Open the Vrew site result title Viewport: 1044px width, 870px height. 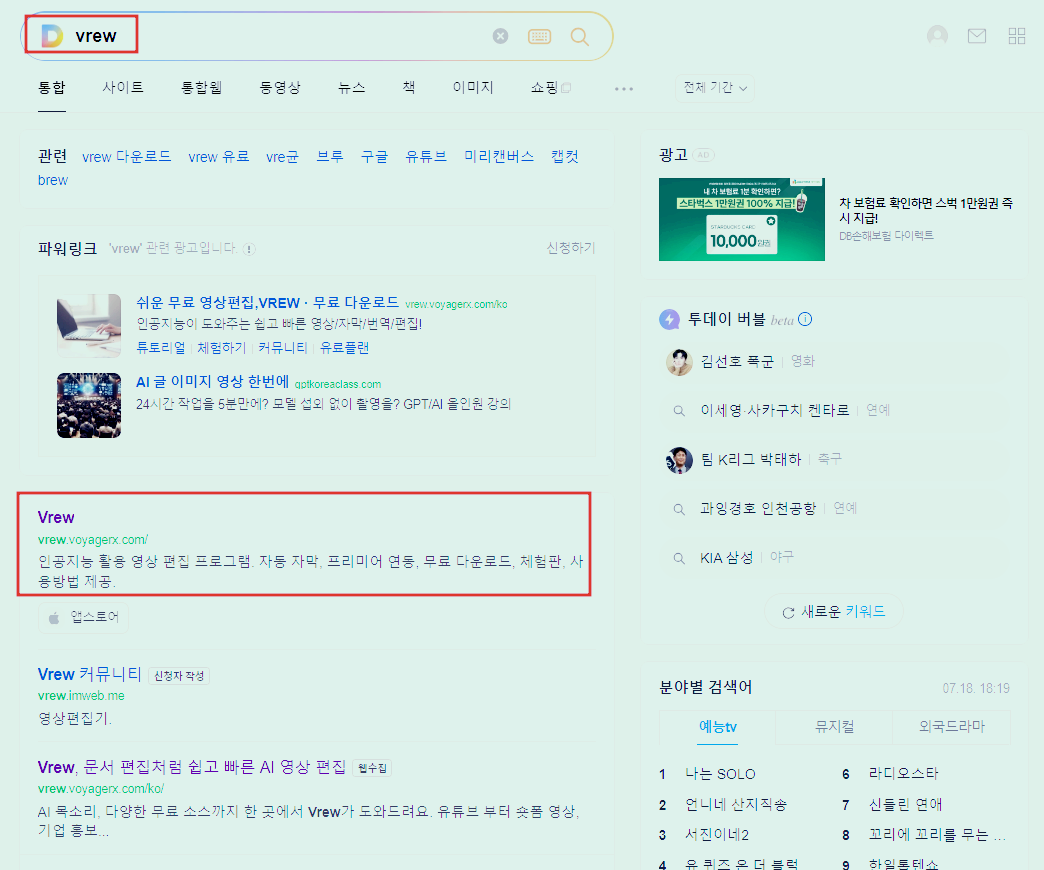coord(56,517)
